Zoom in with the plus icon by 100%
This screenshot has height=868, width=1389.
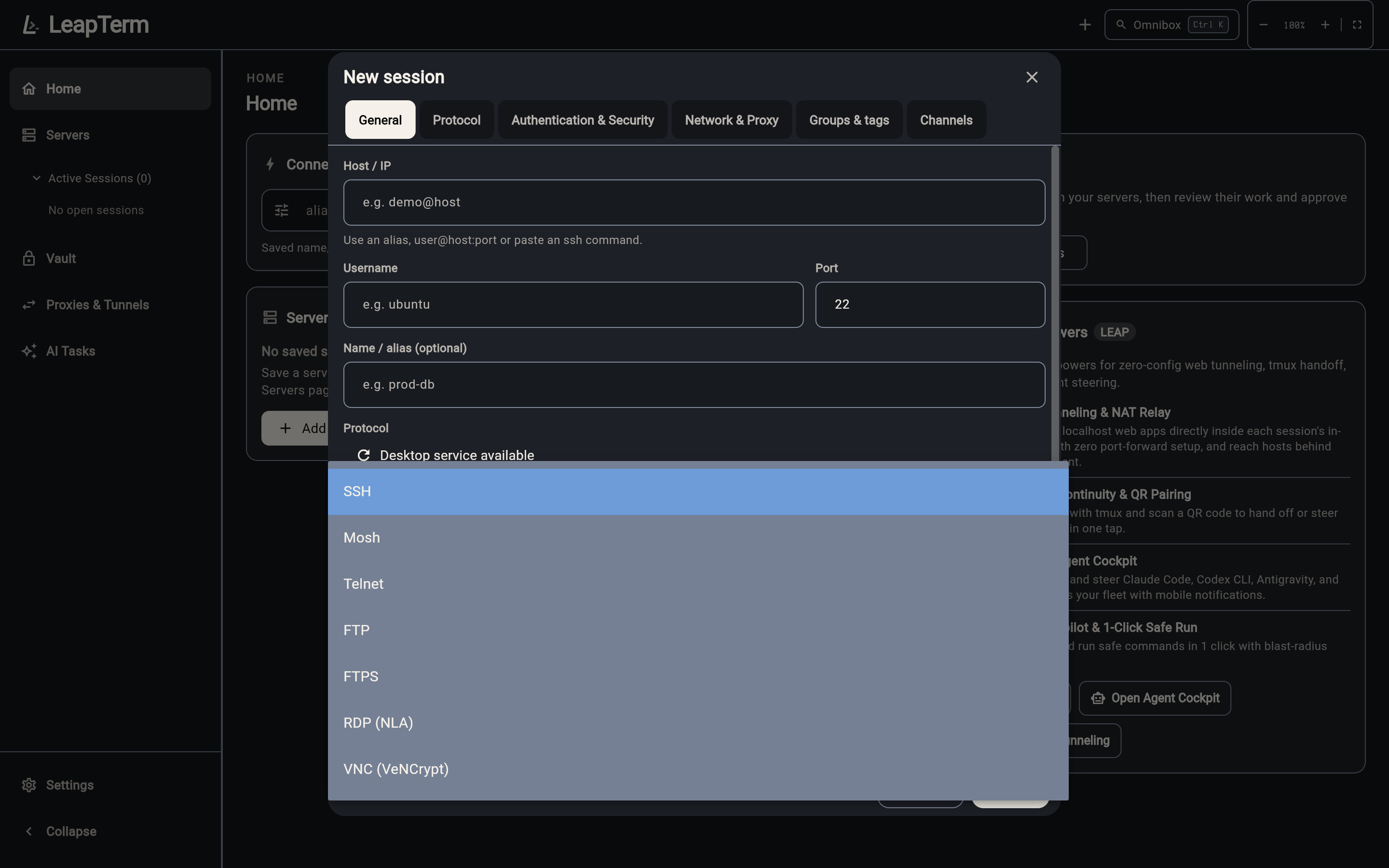tap(1325, 25)
